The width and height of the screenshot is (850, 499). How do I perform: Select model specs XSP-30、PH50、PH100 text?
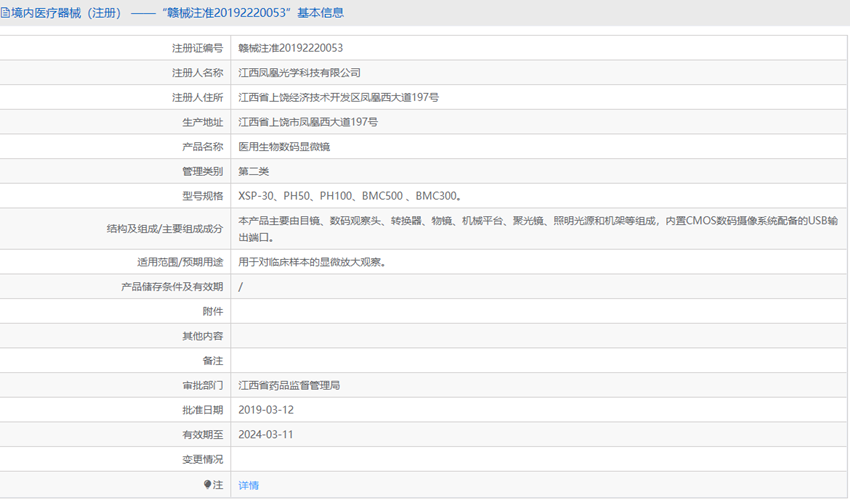[350, 196]
